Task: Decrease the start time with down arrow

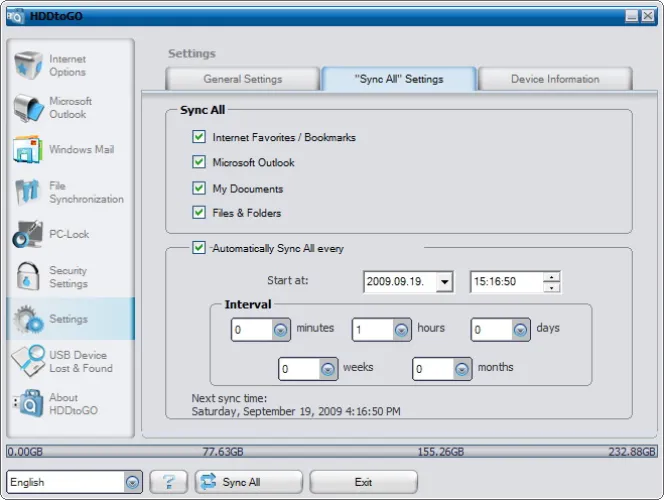Action: coord(551,287)
